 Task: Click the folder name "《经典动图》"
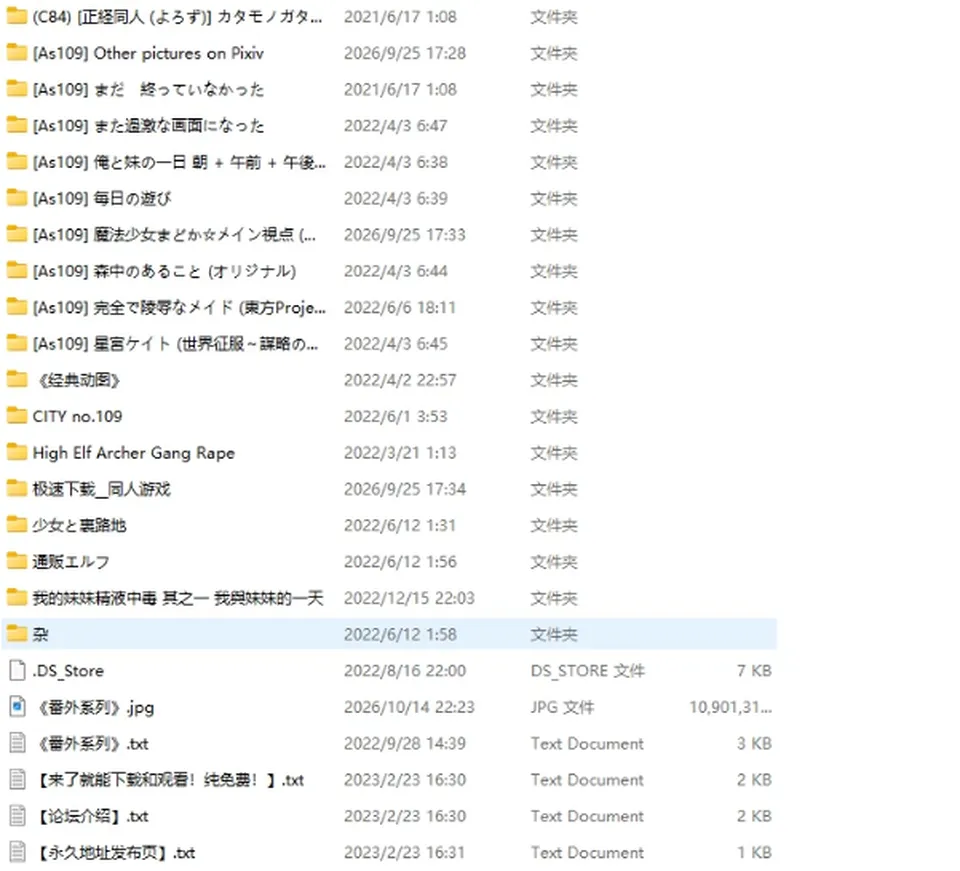(77, 380)
